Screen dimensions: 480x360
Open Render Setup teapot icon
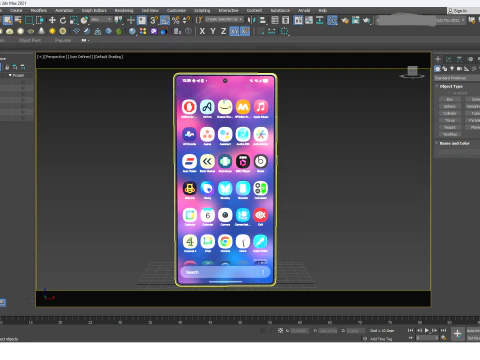click(345, 20)
